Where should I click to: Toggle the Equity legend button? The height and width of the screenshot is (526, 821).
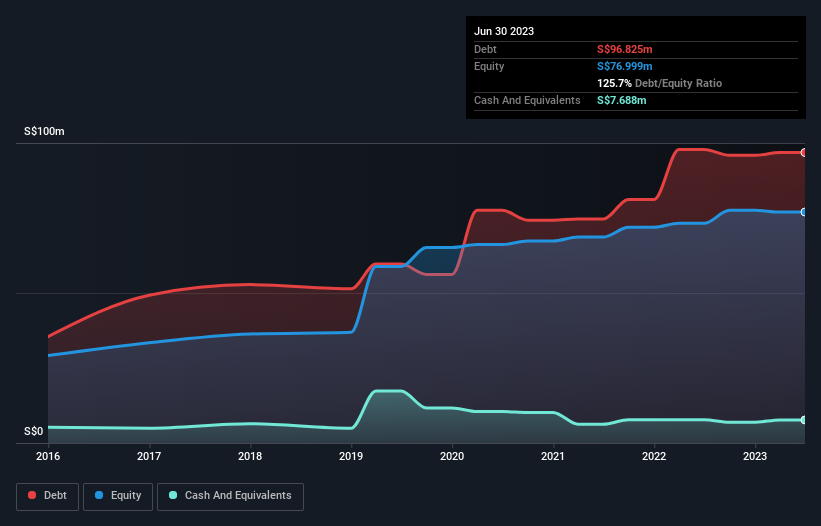(x=118, y=496)
